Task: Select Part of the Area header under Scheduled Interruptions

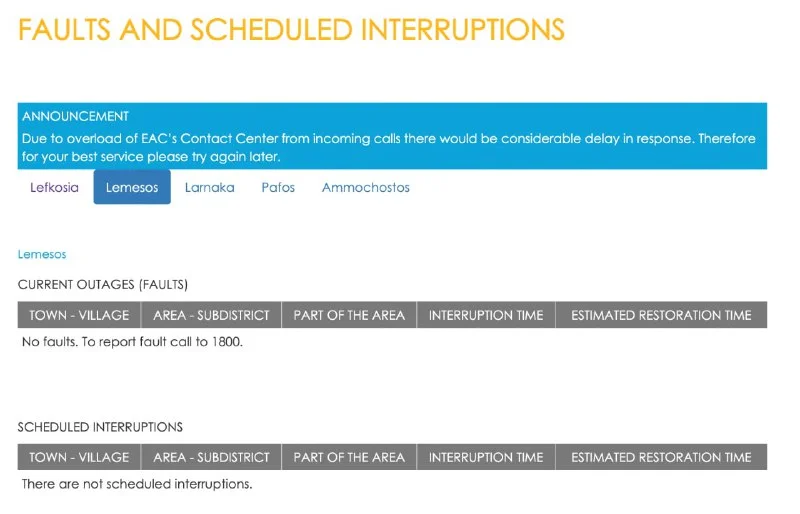Action: coord(349,457)
